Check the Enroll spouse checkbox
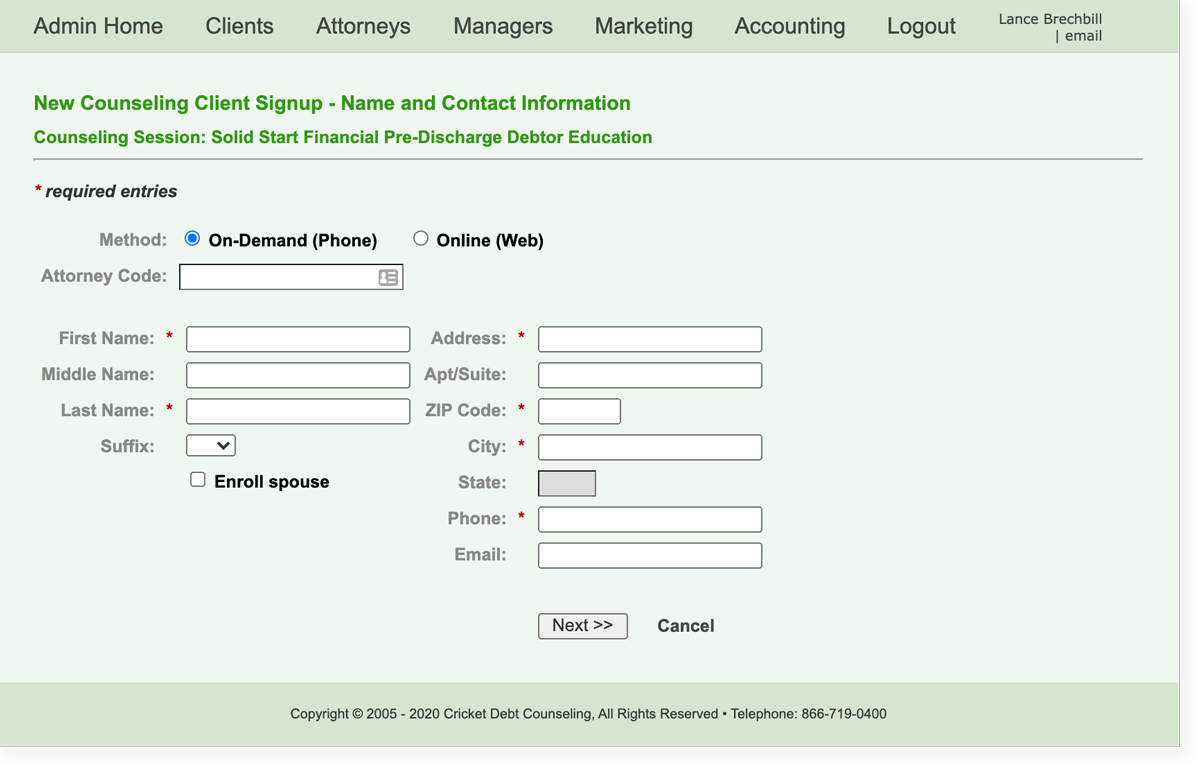This screenshot has width=1200, height=768. (198, 480)
